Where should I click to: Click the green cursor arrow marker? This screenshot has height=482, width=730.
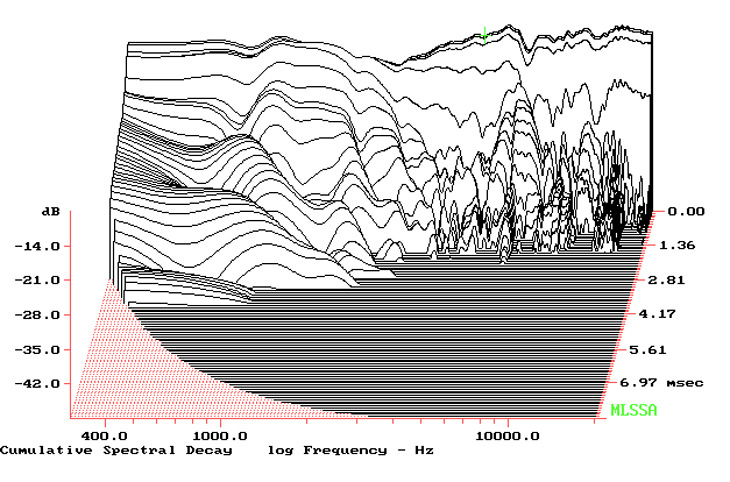coord(484,35)
